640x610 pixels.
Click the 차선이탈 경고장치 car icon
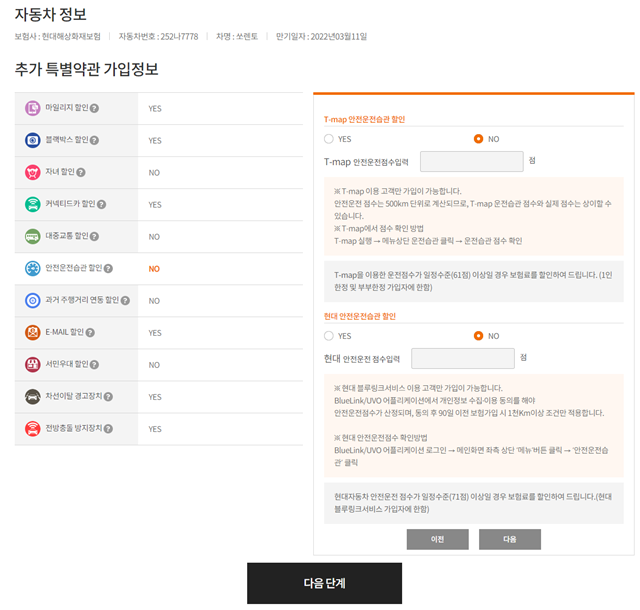(33, 396)
